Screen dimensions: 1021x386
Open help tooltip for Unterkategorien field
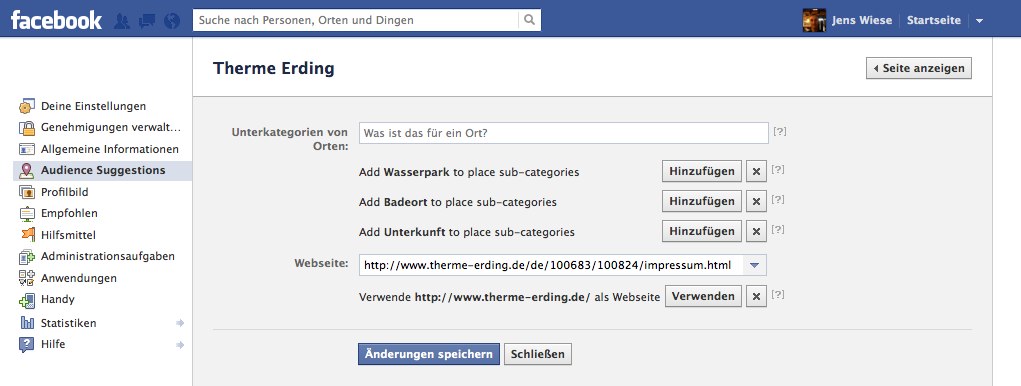780,131
